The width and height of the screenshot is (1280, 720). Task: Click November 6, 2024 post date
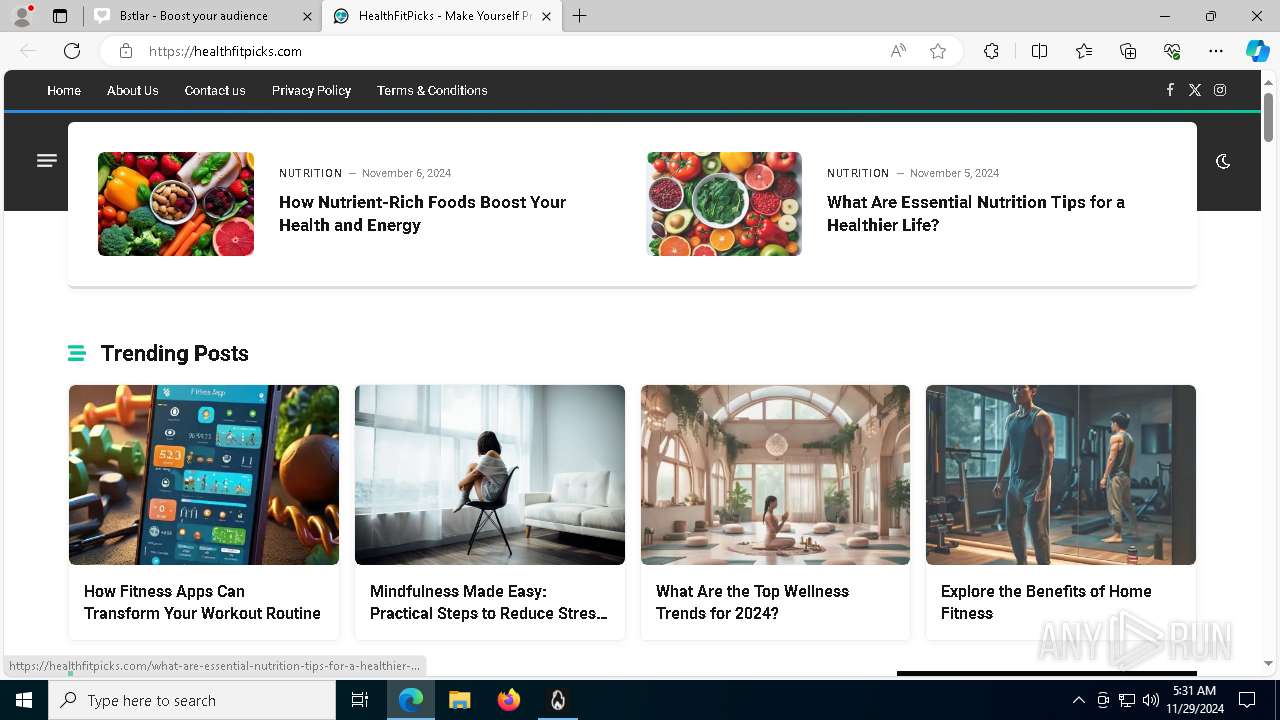click(x=406, y=173)
